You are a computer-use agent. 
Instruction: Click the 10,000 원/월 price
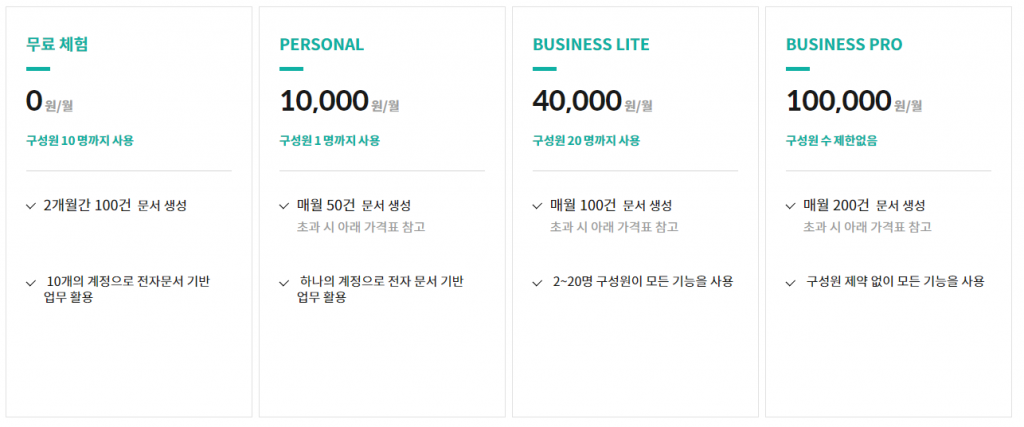point(340,101)
